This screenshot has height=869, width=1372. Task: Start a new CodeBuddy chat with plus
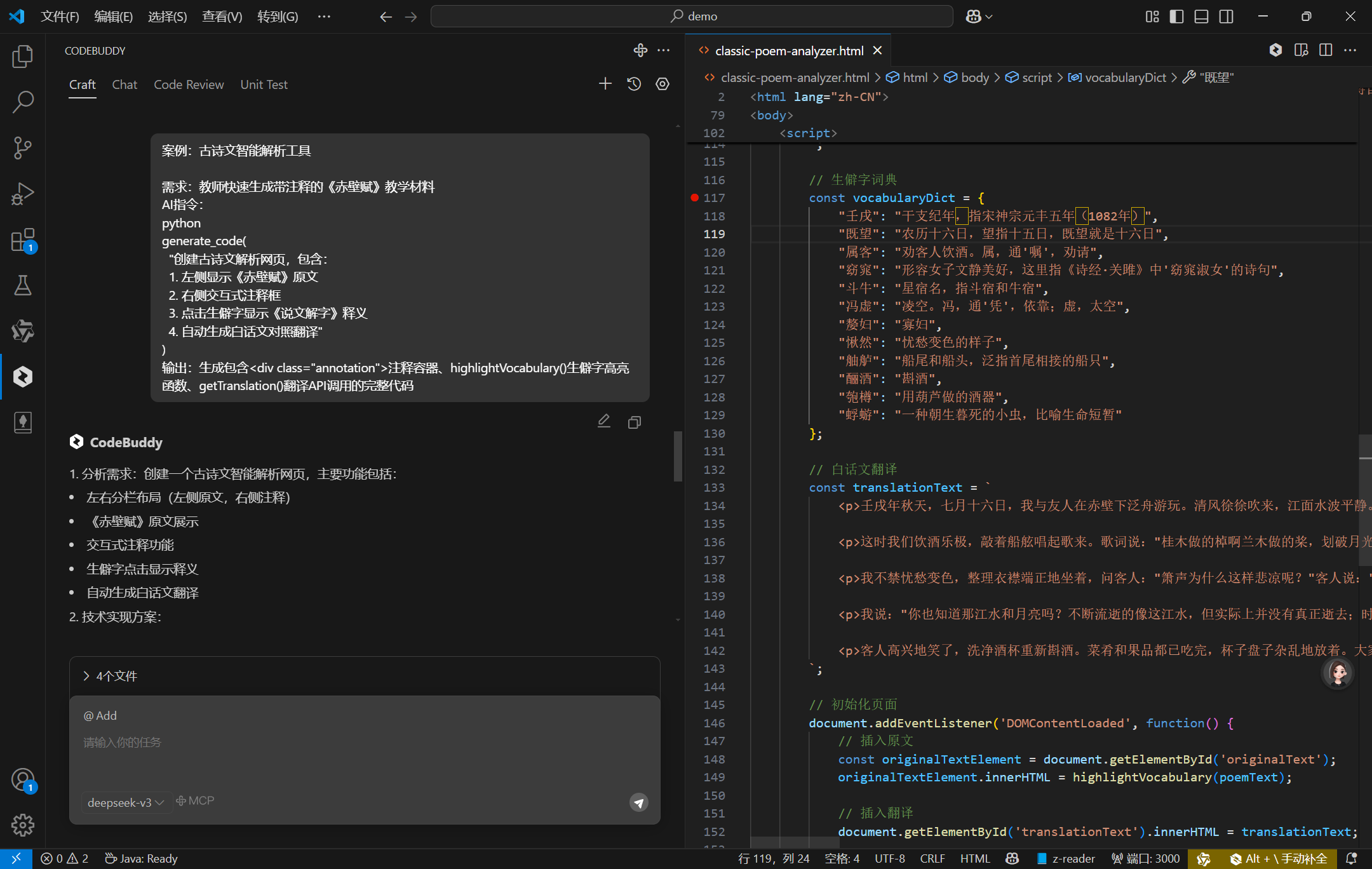[x=605, y=84]
